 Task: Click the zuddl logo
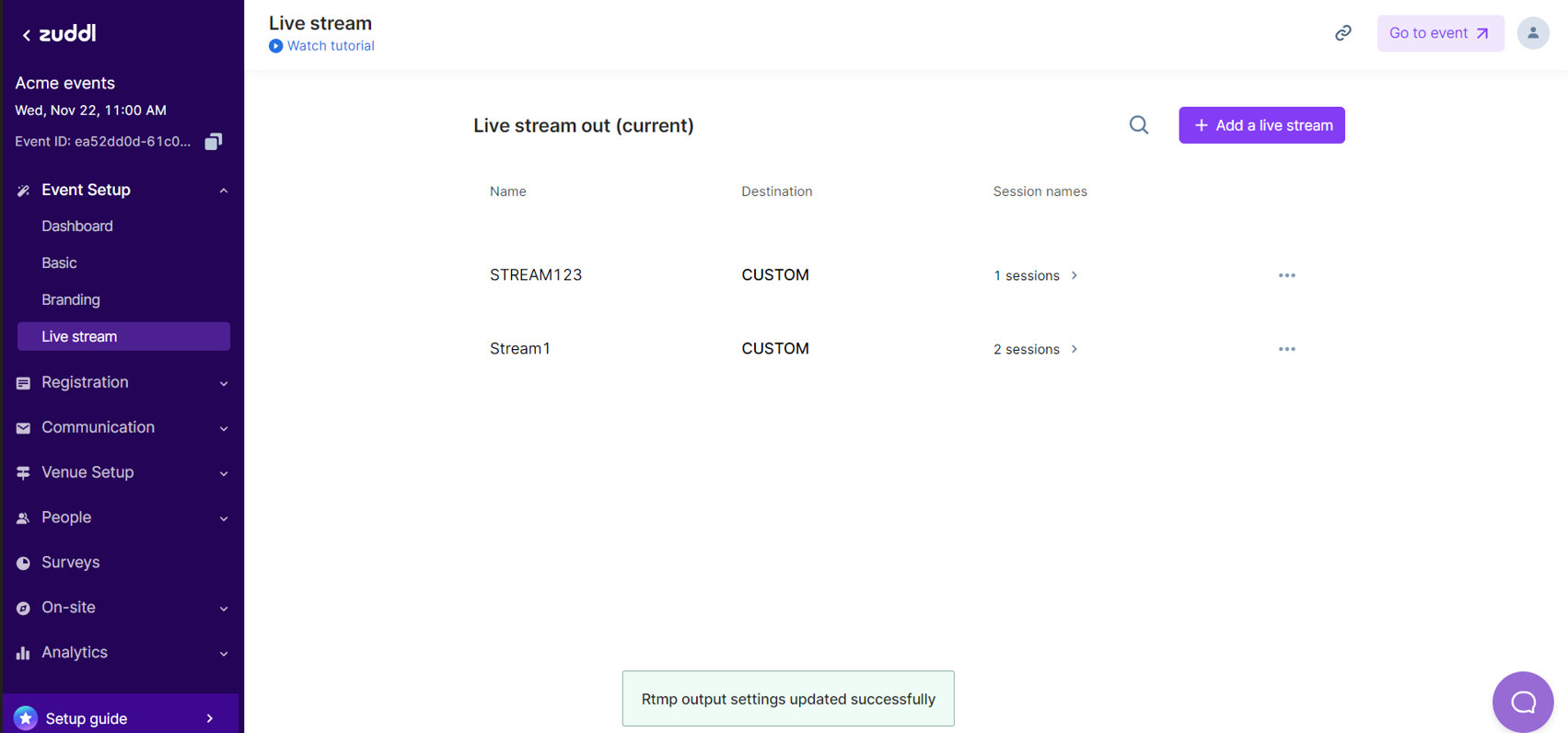coord(67,33)
